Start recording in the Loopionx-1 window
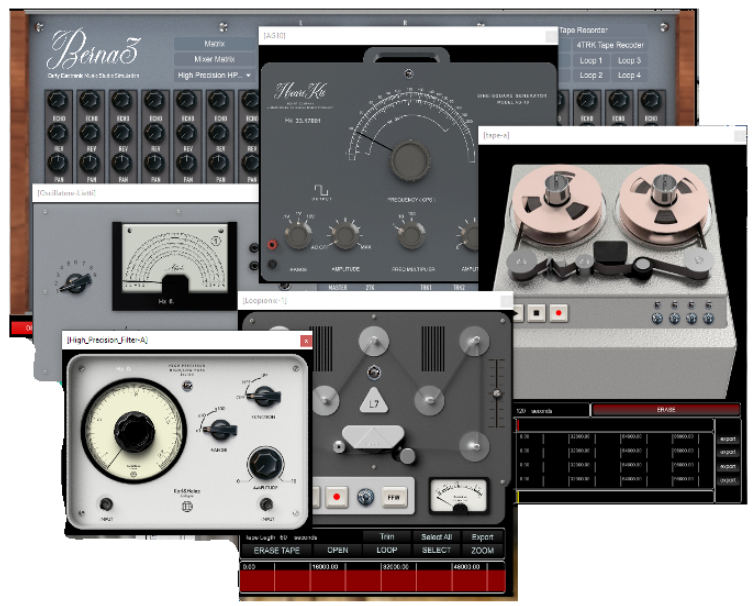The image size is (755, 606). (x=337, y=497)
